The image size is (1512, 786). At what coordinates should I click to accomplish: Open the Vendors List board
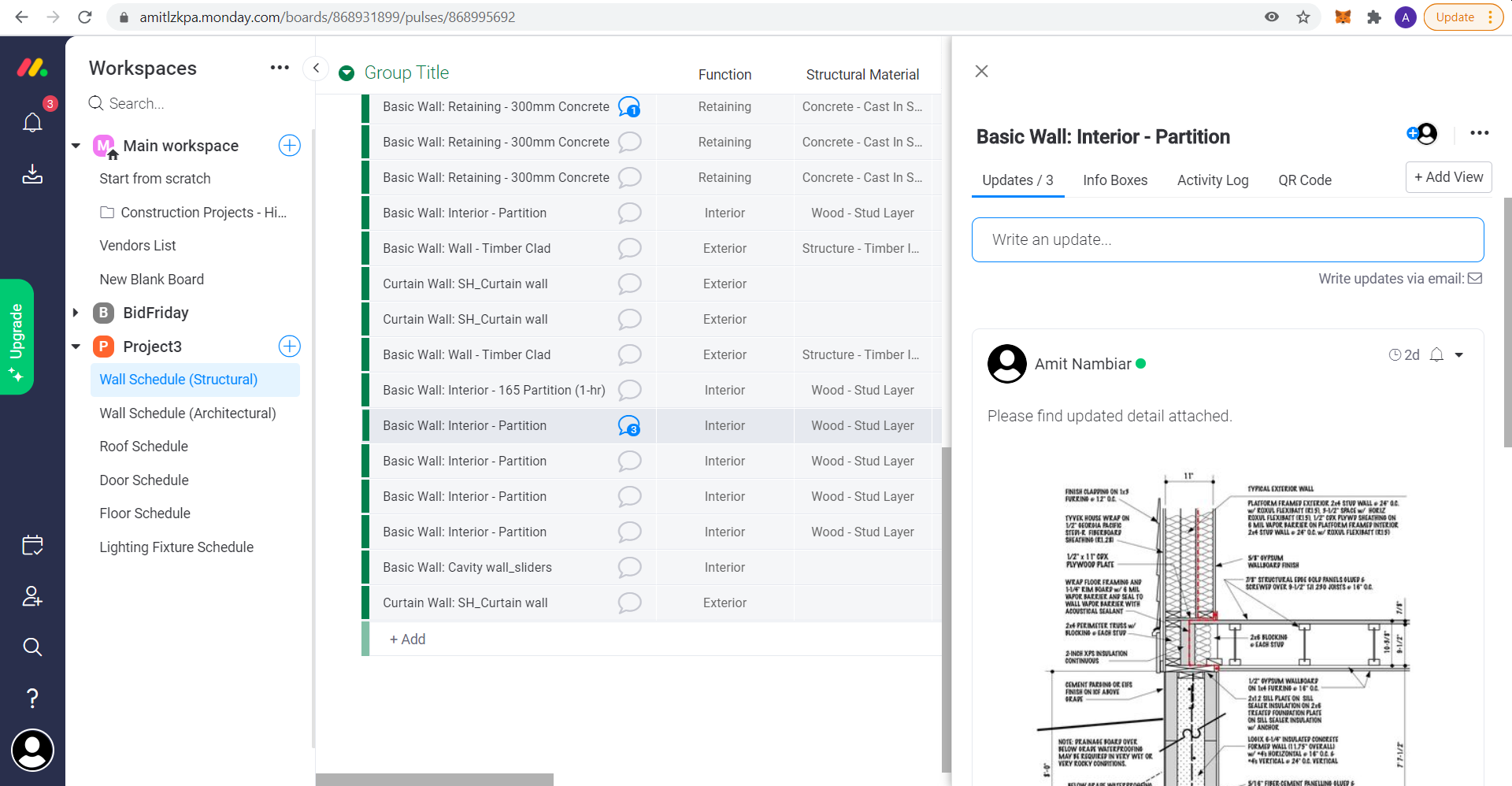(x=138, y=246)
